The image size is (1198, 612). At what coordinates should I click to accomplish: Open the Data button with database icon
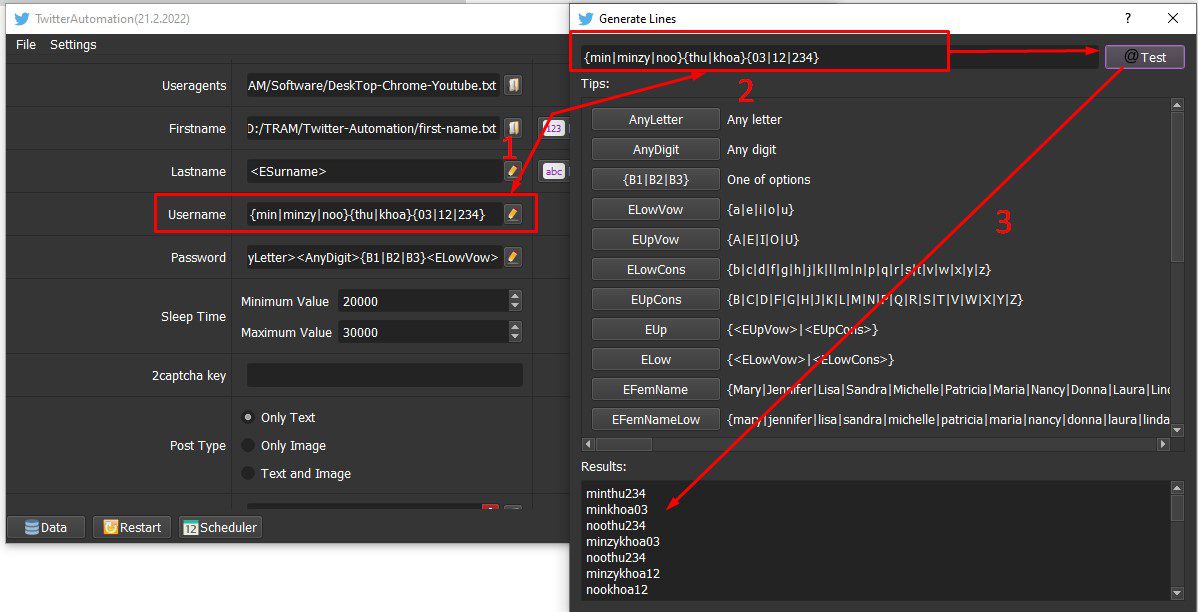46,527
